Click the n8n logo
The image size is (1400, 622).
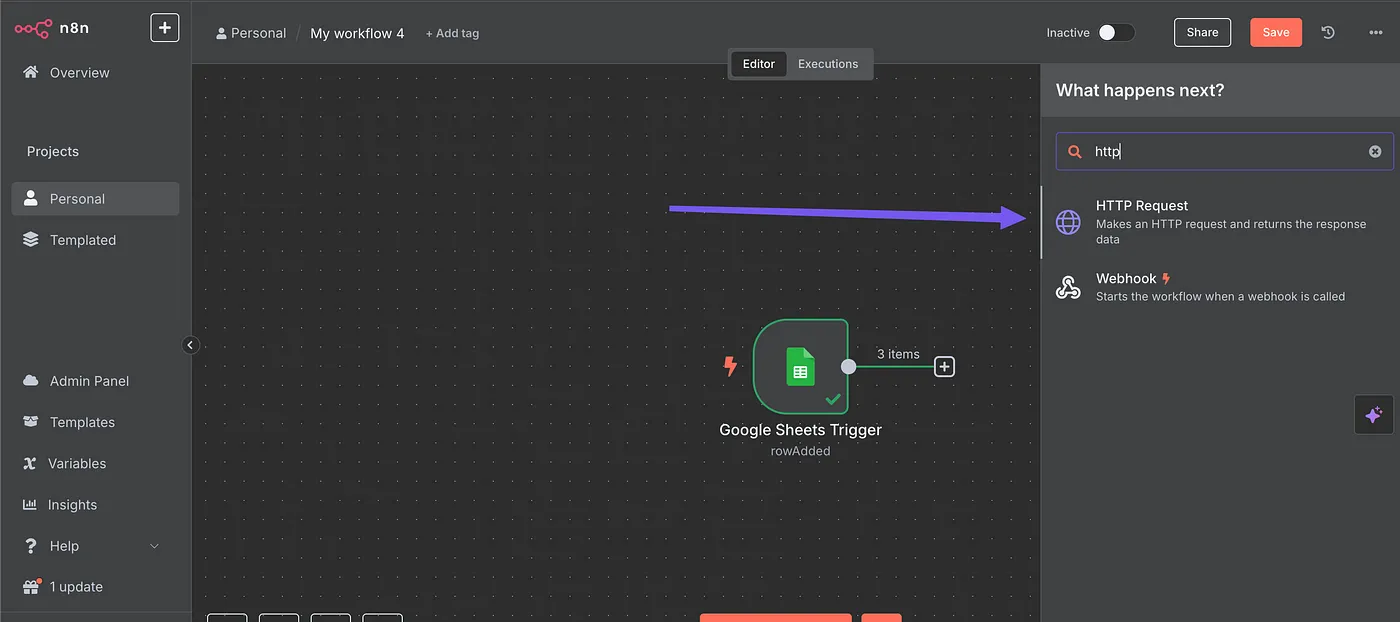coord(52,28)
